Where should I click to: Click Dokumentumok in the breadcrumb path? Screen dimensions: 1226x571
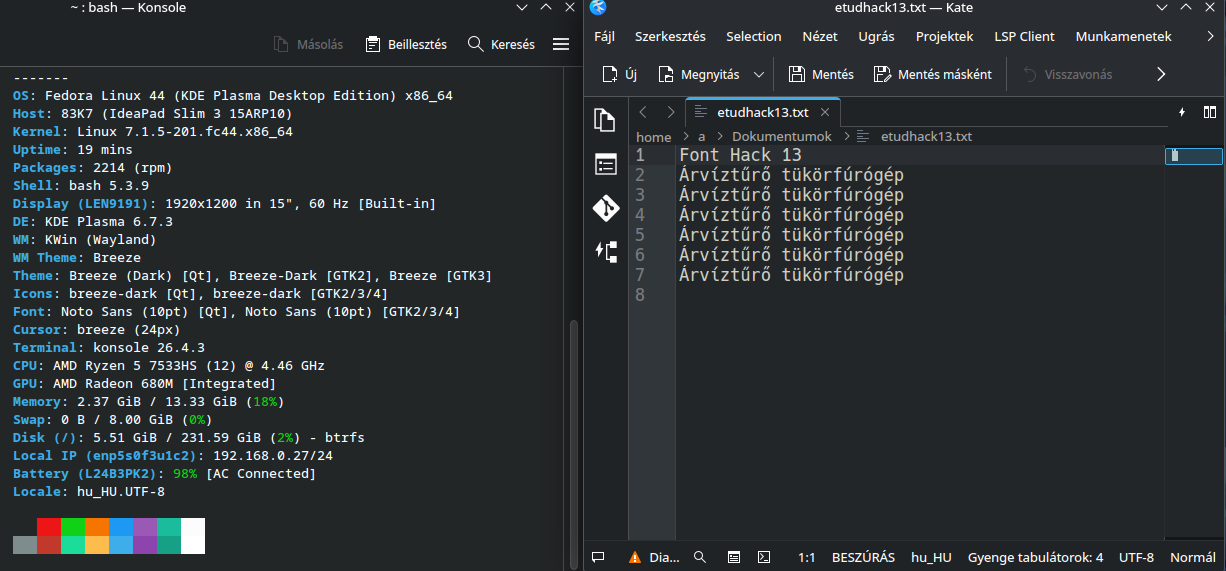tap(781, 137)
